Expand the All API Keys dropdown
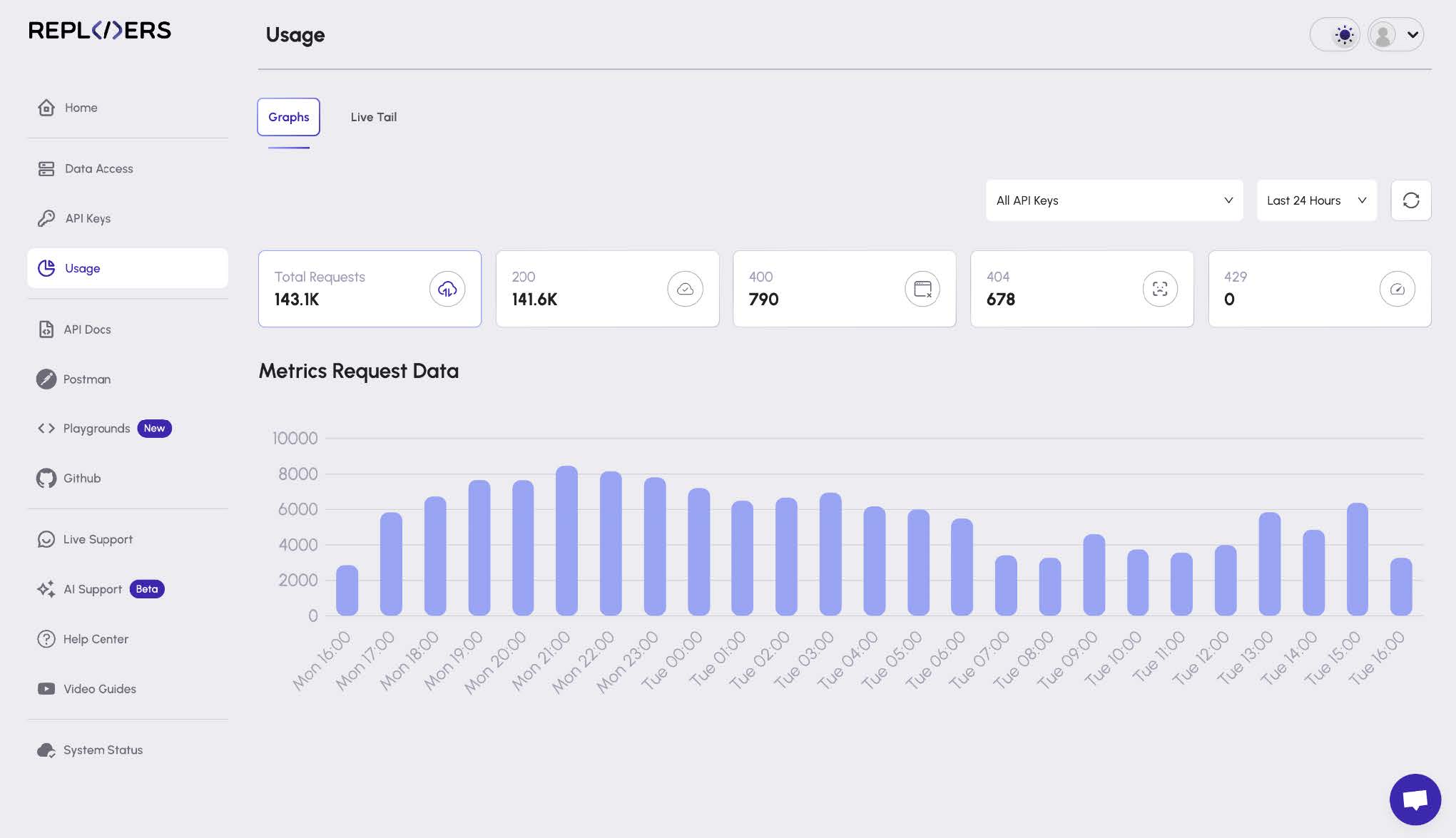The height and width of the screenshot is (838, 1456). pos(1114,200)
